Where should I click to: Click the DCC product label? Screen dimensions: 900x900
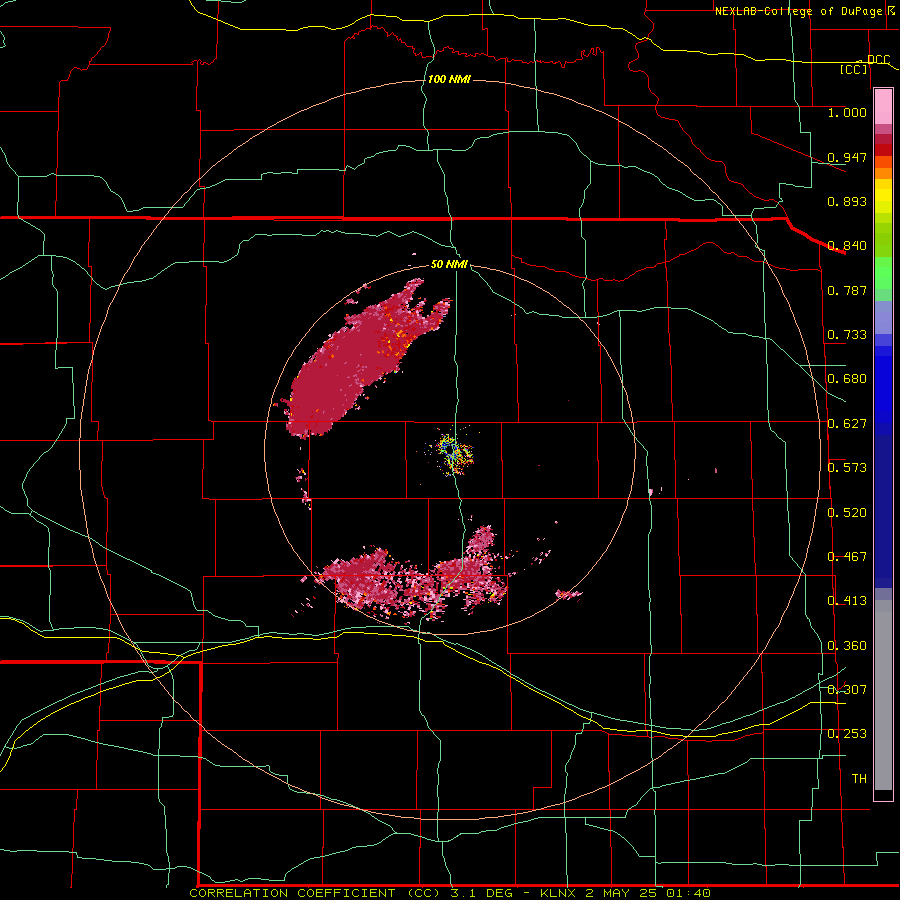pyautogui.click(x=878, y=60)
